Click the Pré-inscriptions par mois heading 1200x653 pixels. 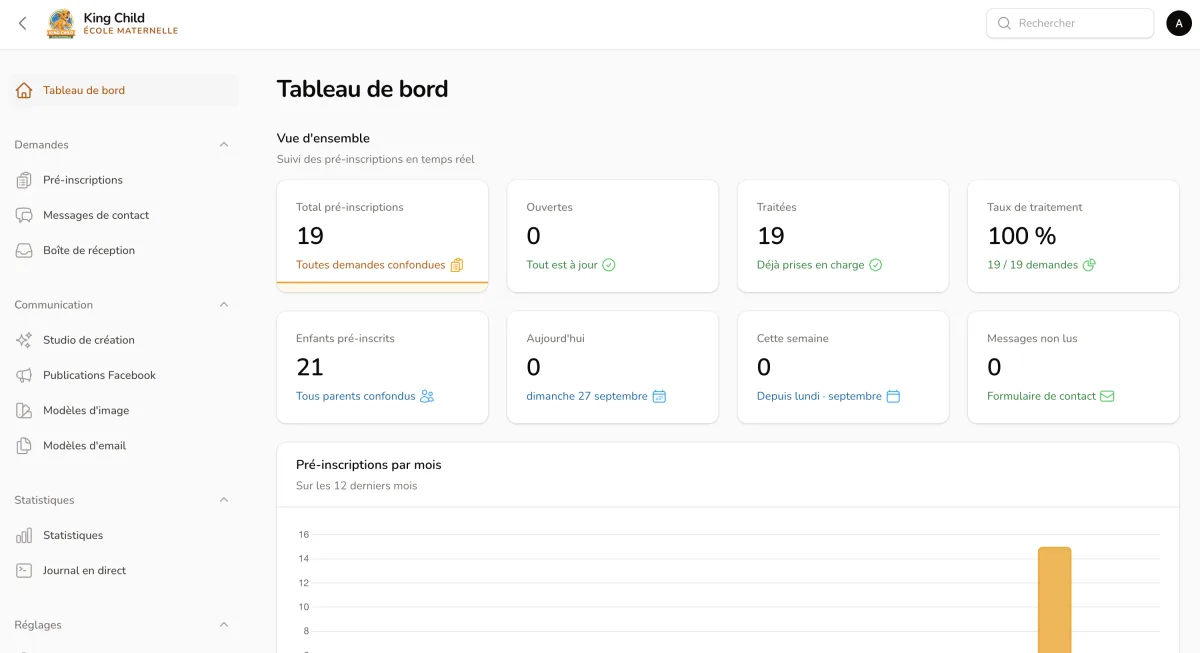click(368, 465)
